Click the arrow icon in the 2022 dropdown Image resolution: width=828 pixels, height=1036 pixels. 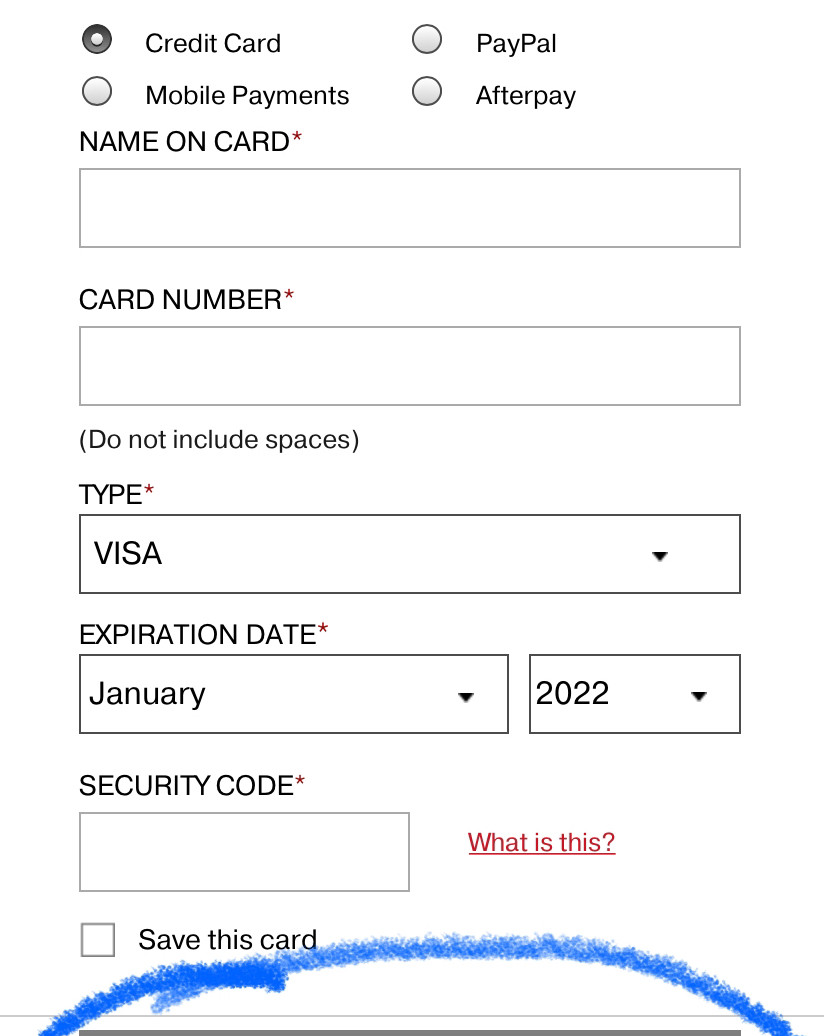698,695
